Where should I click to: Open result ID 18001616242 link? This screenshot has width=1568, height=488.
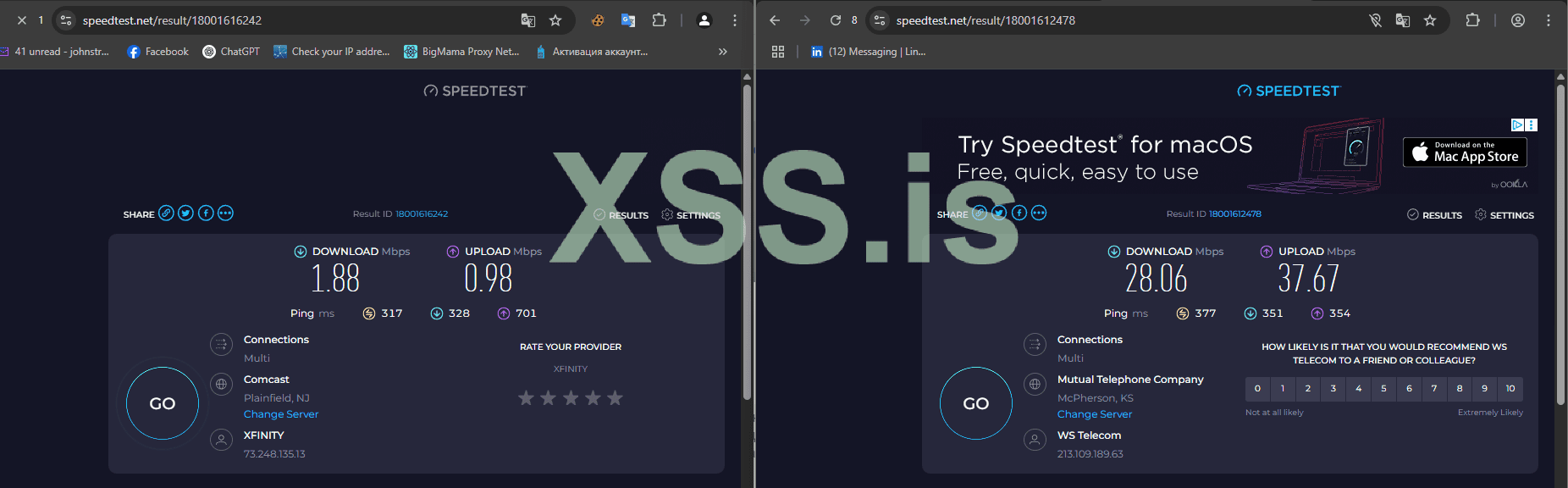point(422,214)
